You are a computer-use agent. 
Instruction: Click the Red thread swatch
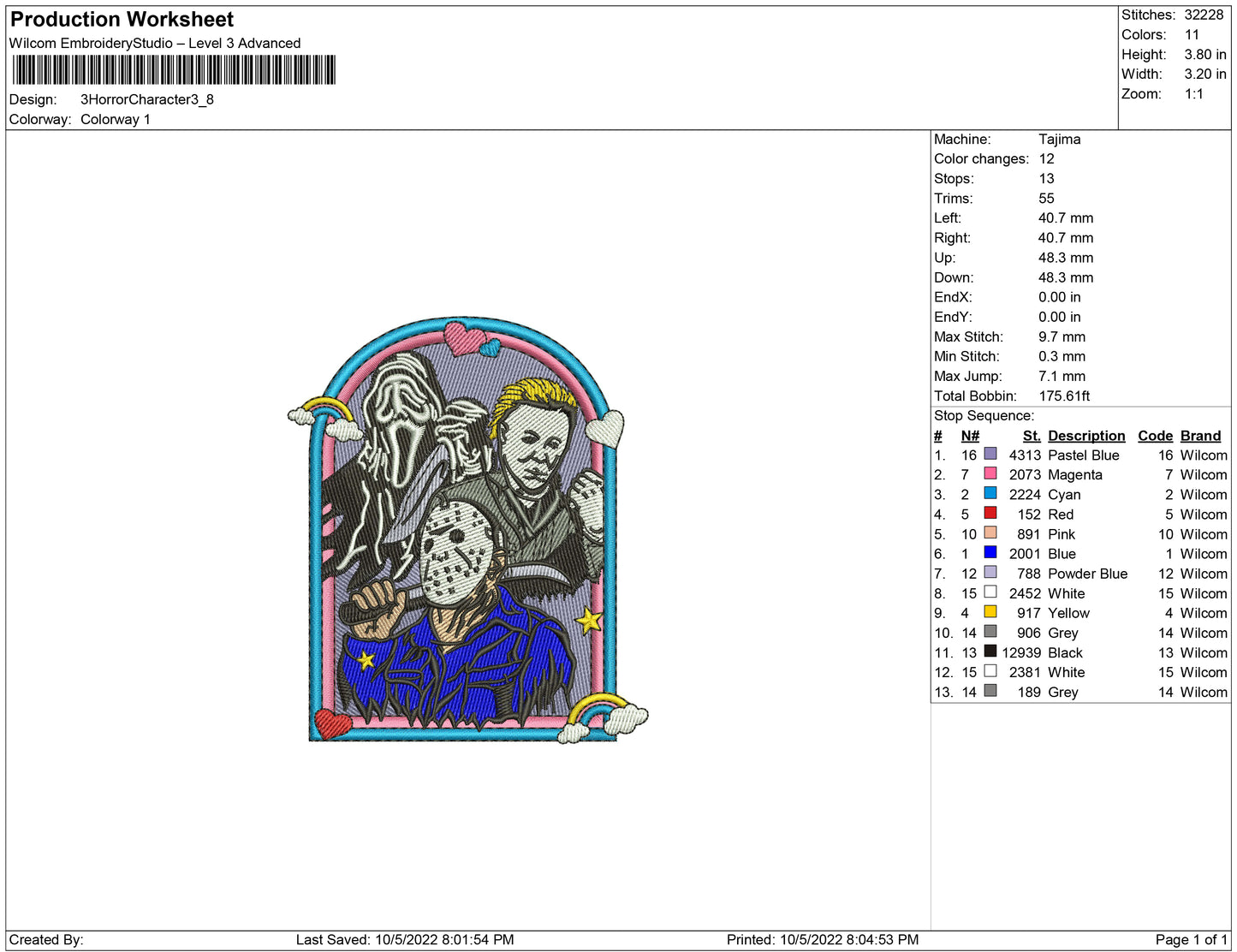[x=990, y=513]
